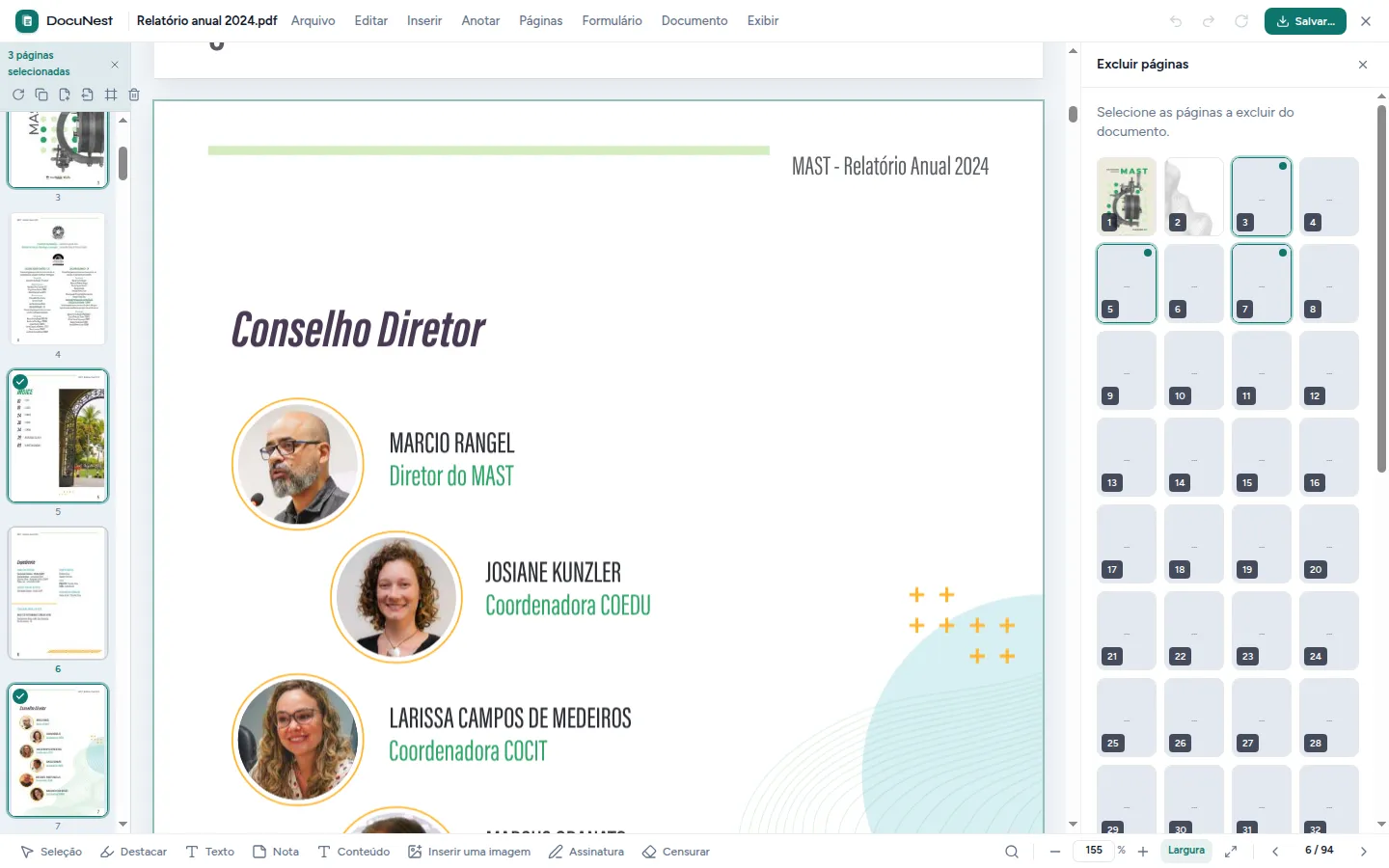Use the Censurar redaction tool
Screen dimensions: 1389x868
coord(676,852)
